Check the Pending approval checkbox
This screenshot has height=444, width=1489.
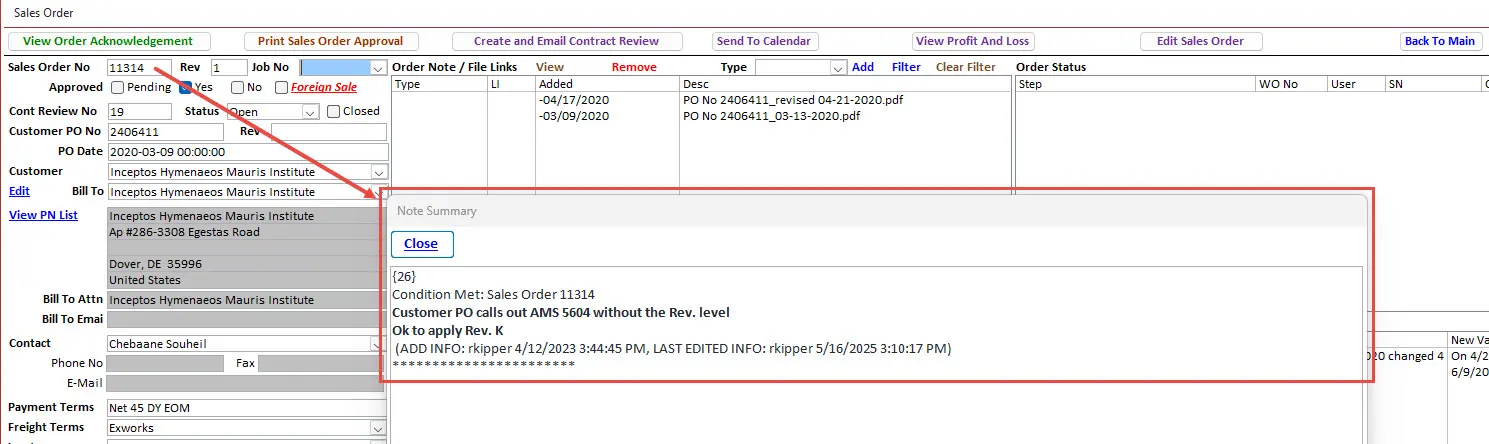pyautogui.click(x=117, y=88)
